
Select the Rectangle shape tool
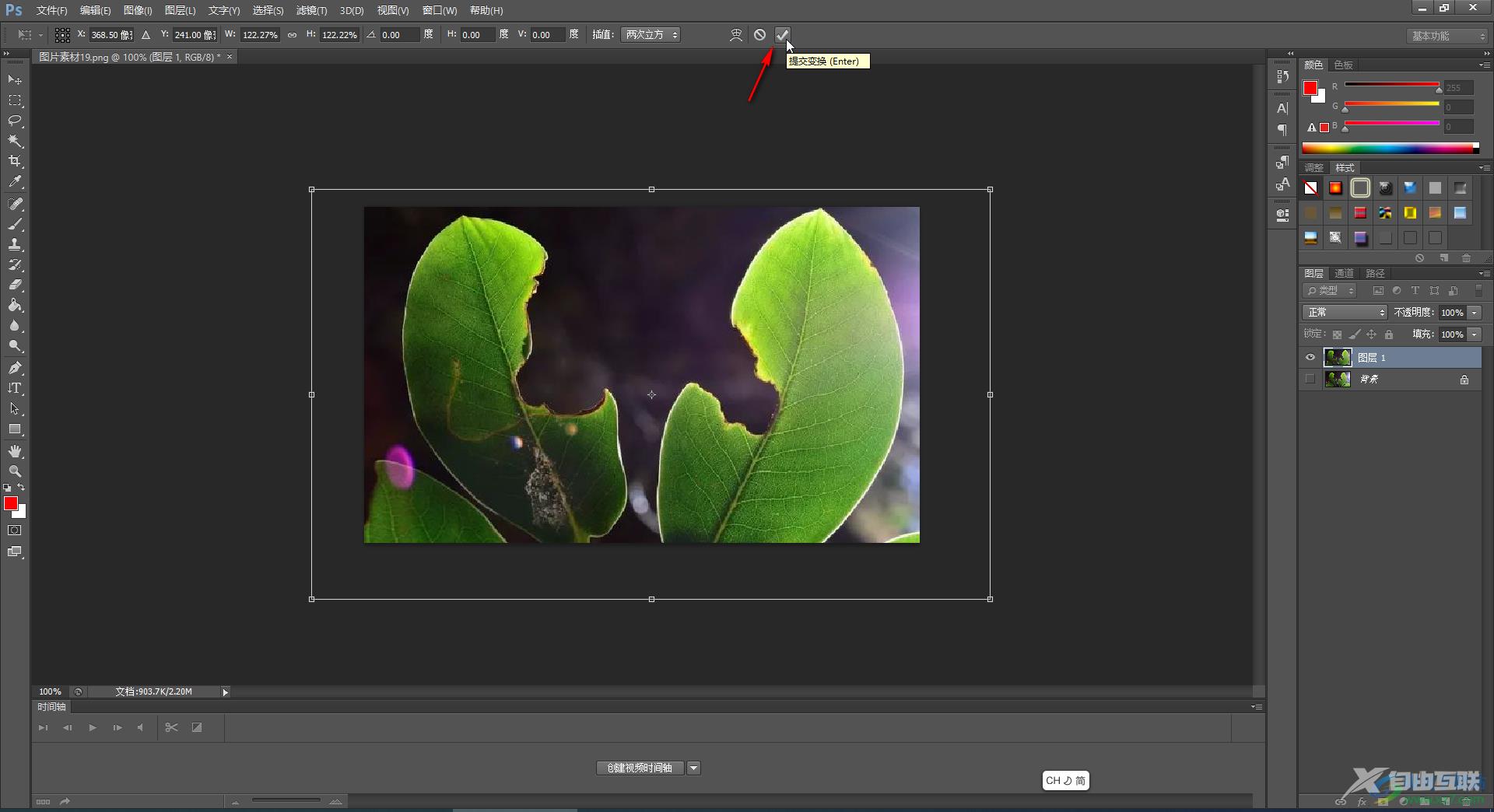pos(15,429)
